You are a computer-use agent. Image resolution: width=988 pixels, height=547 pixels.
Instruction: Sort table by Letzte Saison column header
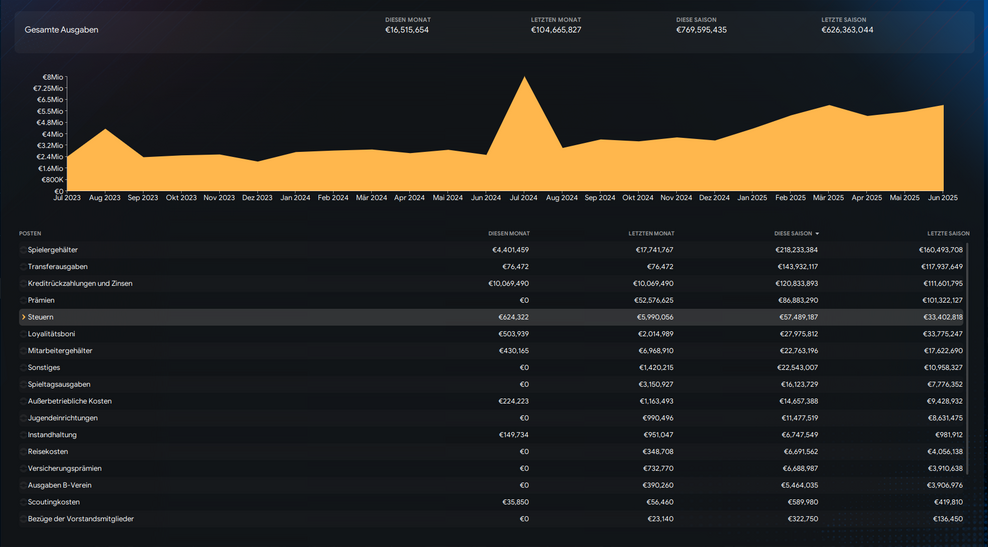click(x=948, y=233)
